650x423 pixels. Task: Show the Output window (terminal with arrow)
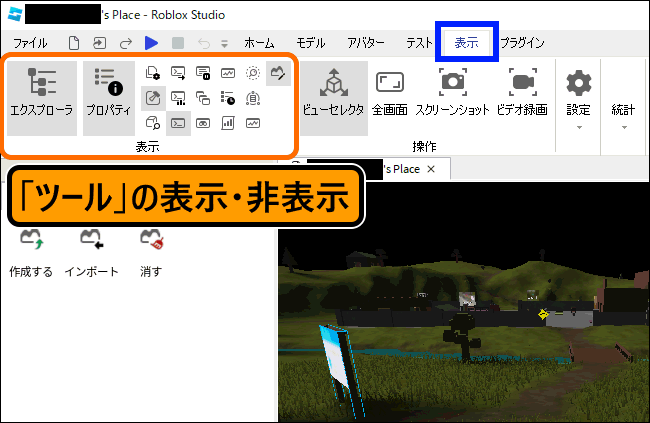(178, 73)
